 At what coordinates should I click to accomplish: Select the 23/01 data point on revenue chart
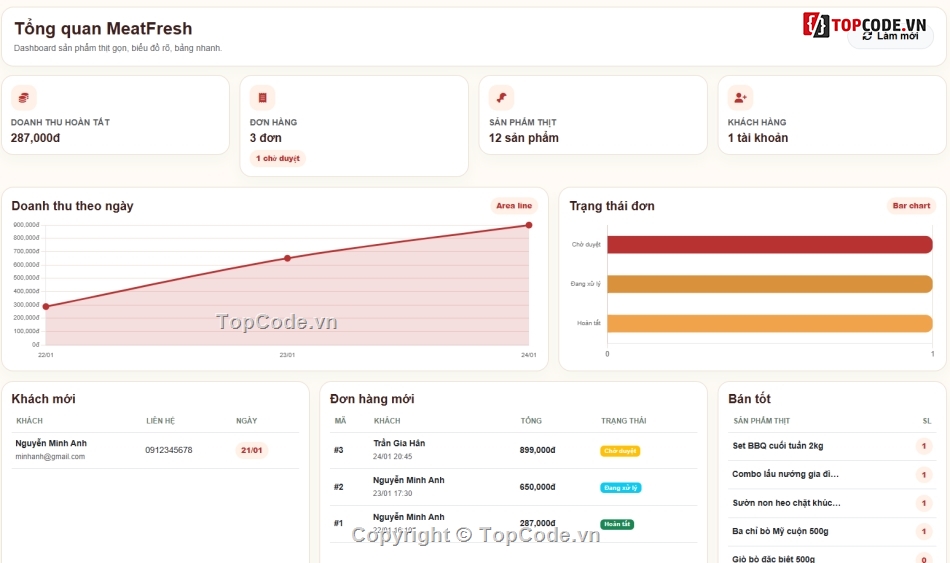(x=287, y=258)
